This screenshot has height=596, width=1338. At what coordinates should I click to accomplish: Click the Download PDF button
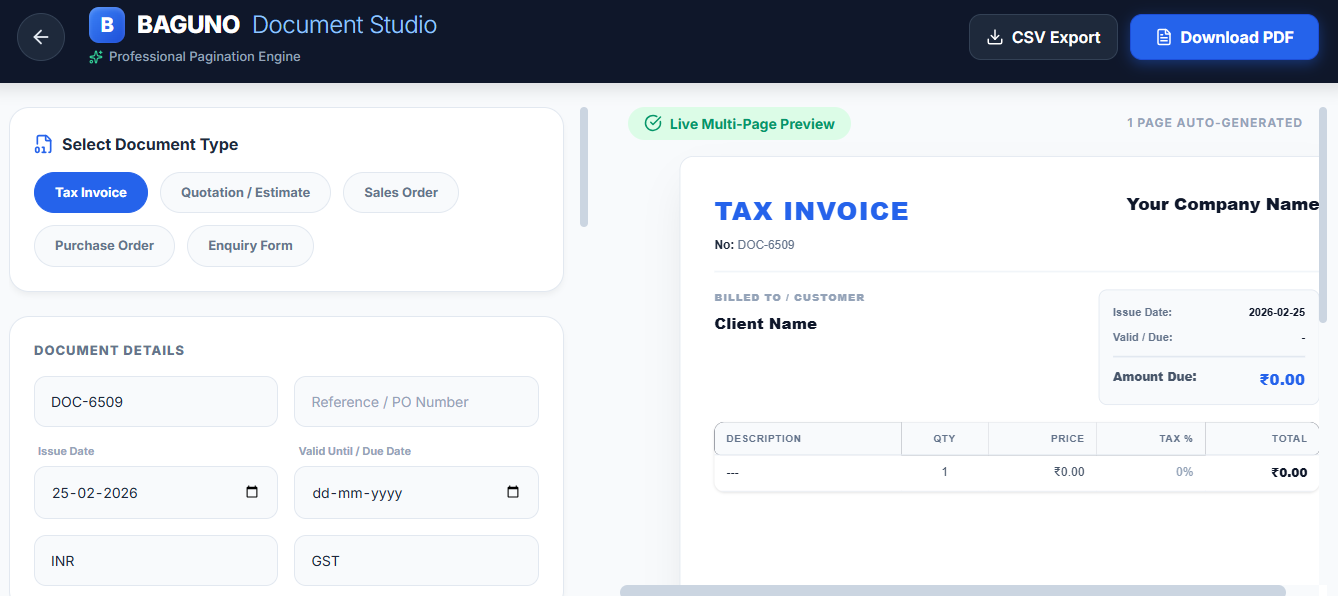coord(1224,36)
